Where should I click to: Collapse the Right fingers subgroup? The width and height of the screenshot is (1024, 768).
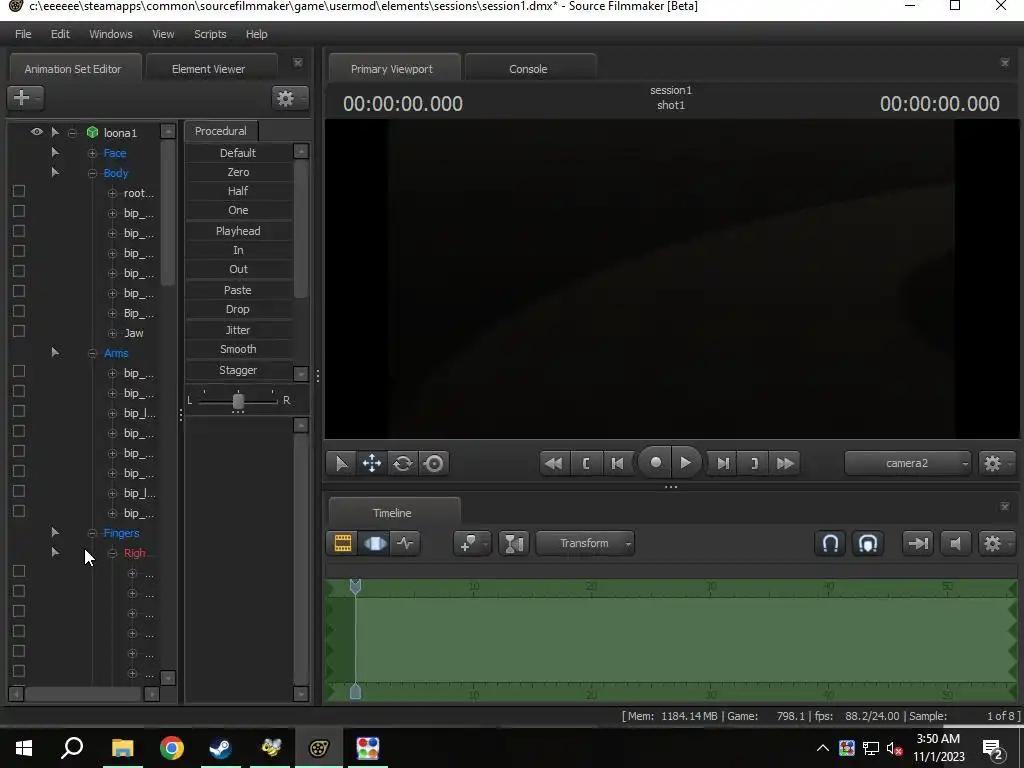point(112,553)
